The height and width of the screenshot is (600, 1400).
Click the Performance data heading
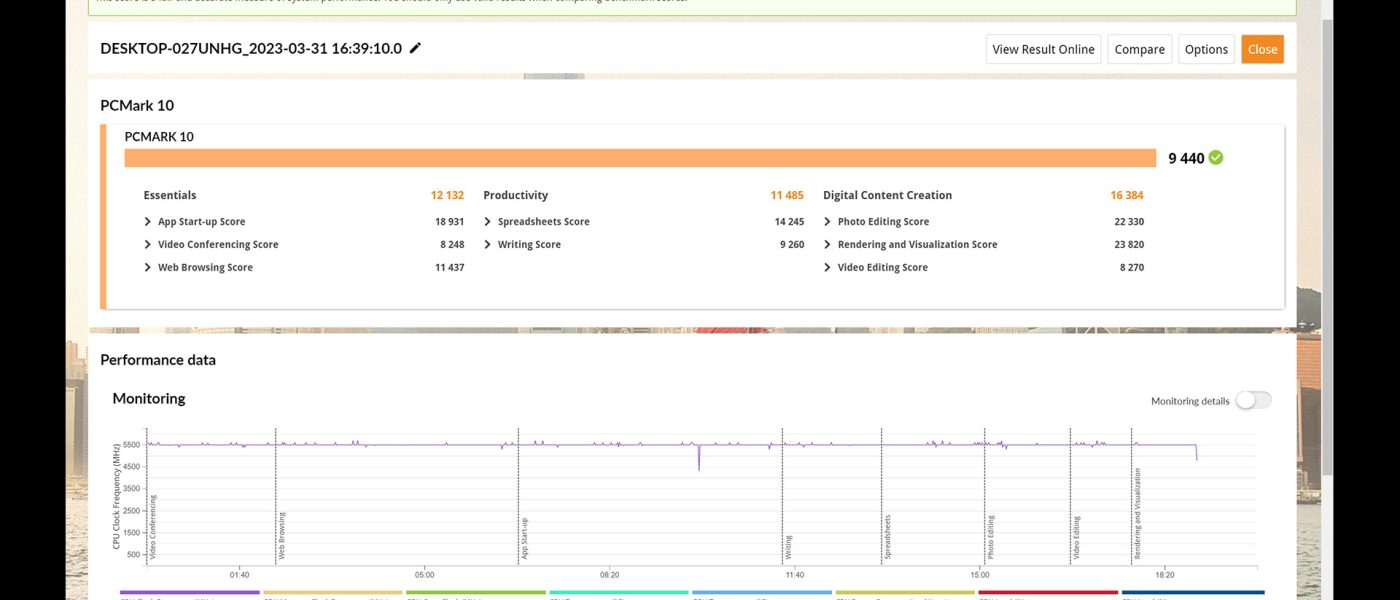click(x=158, y=360)
